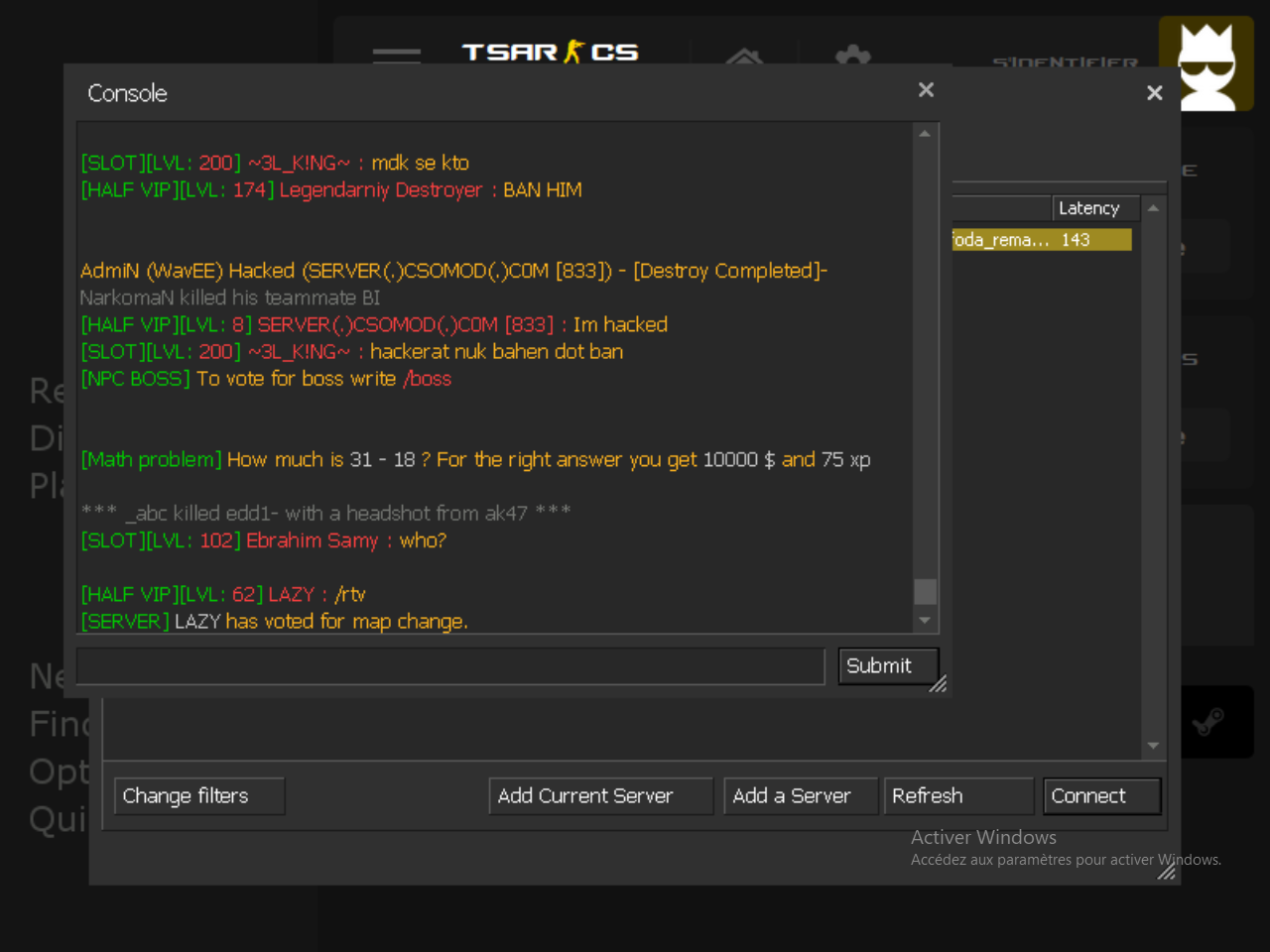1270x952 pixels.
Task: Click Add Current Server button
Action: point(600,796)
